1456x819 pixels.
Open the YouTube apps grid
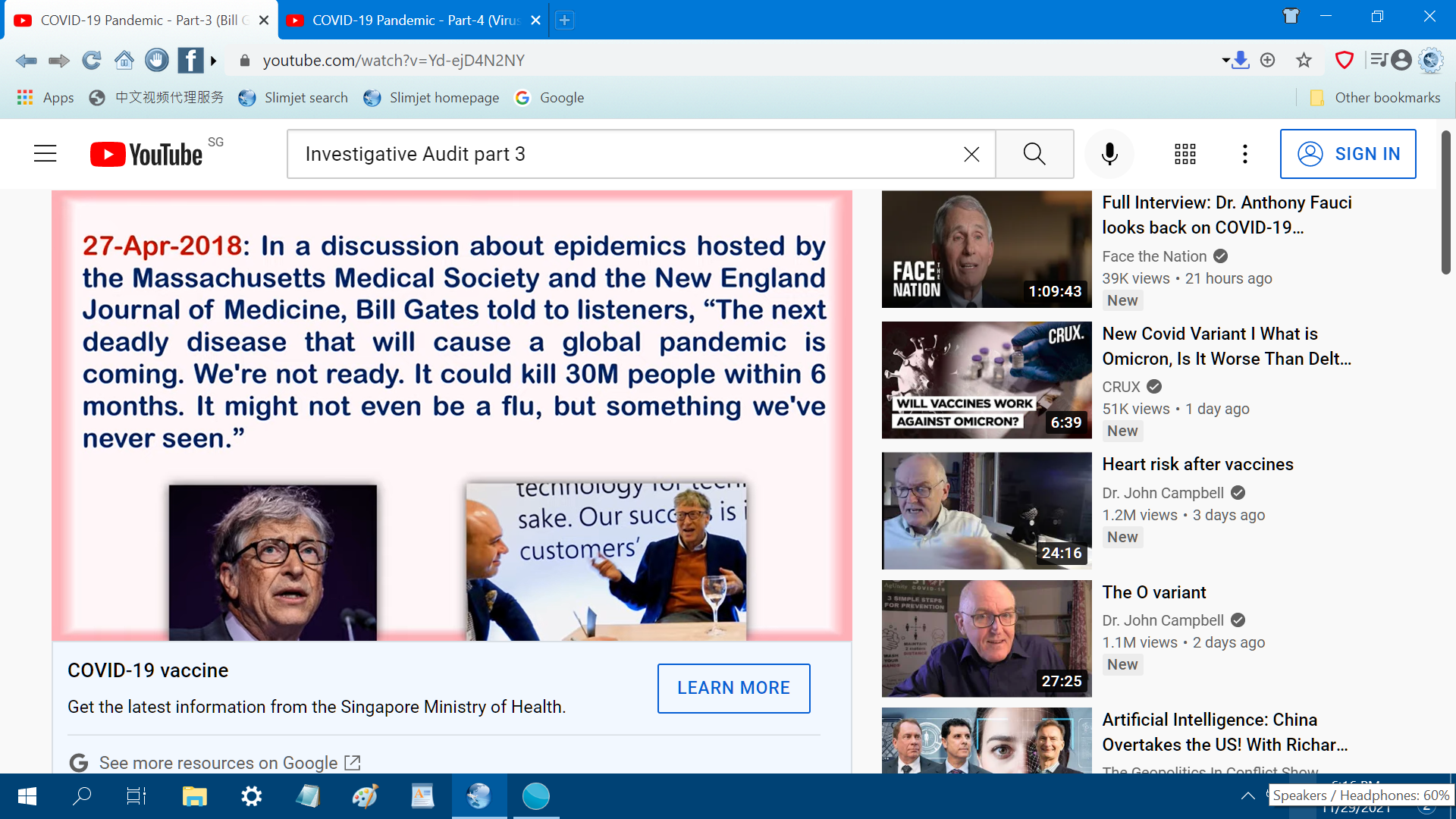pyautogui.click(x=1185, y=154)
